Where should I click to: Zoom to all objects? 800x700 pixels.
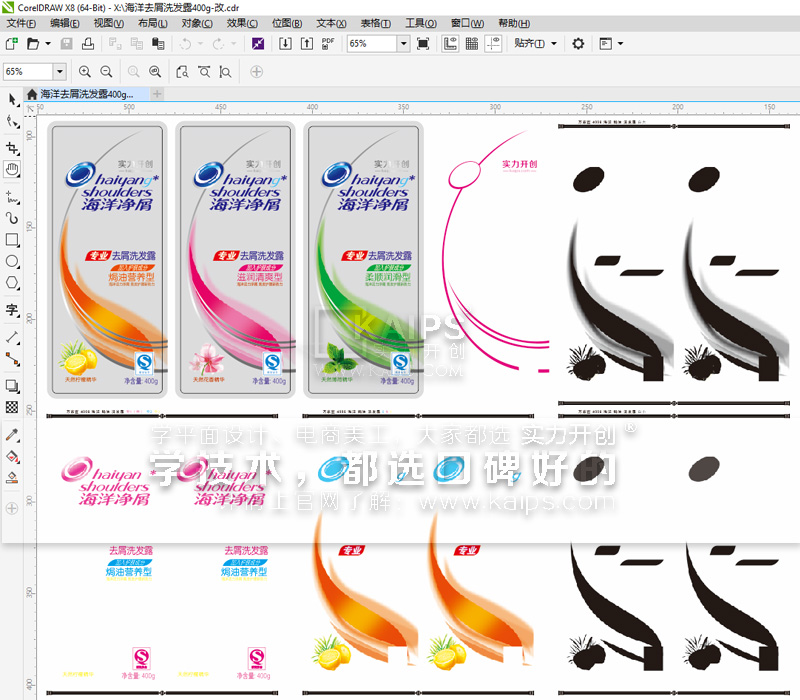[155, 72]
